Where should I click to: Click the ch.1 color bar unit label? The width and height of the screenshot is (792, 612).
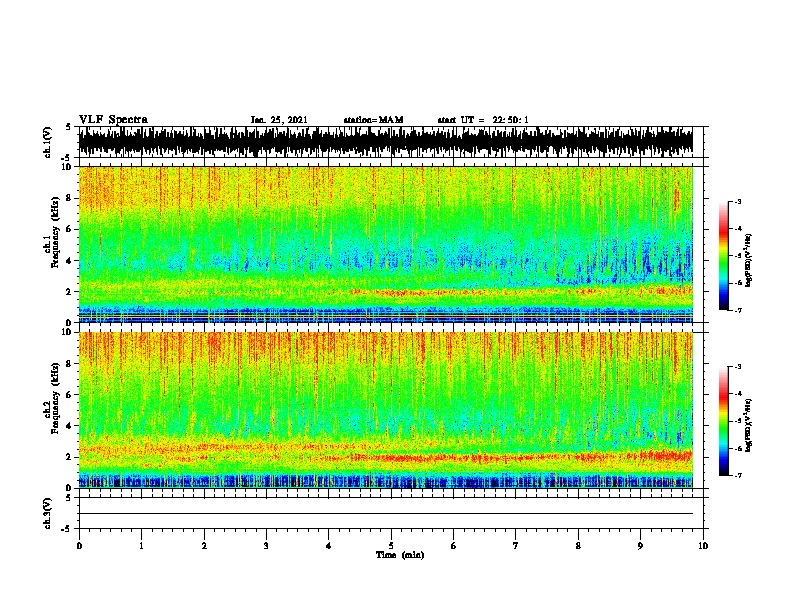pyautogui.click(x=749, y=260)
